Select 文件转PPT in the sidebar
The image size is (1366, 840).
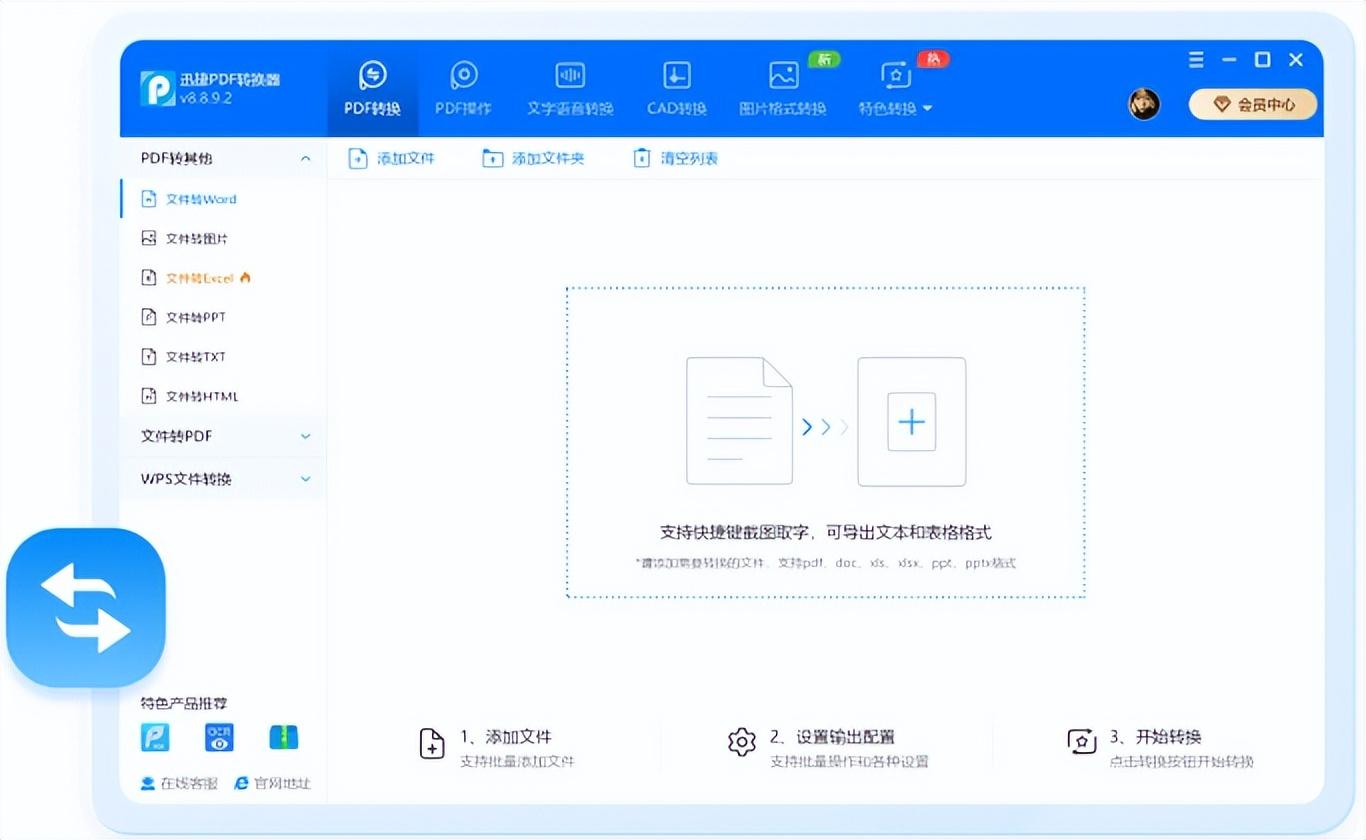click(195, 317)
